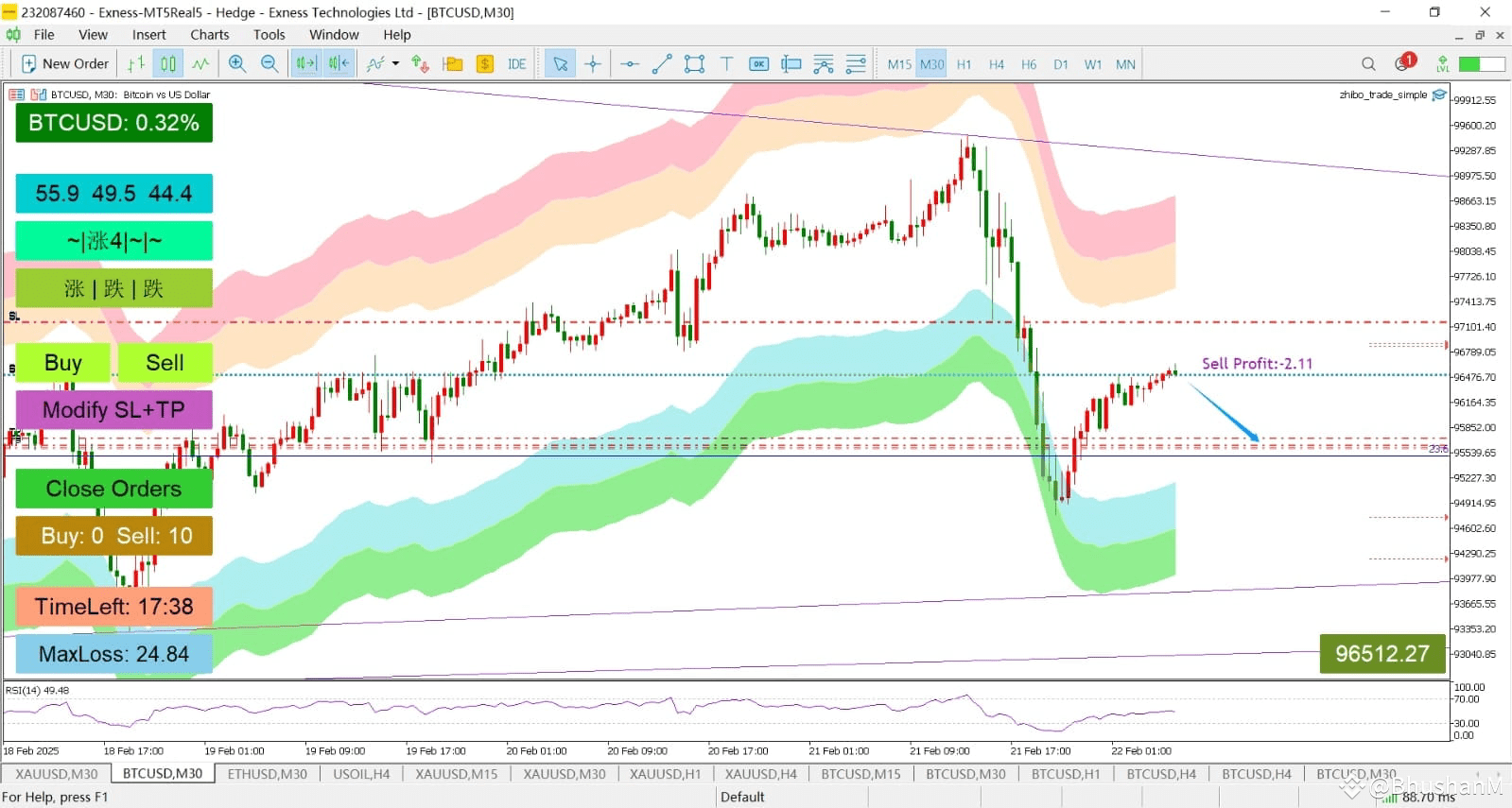Viewport: 1512px width, 808px height.
Task: Click the green Buy button
Action: pos(63,363)
